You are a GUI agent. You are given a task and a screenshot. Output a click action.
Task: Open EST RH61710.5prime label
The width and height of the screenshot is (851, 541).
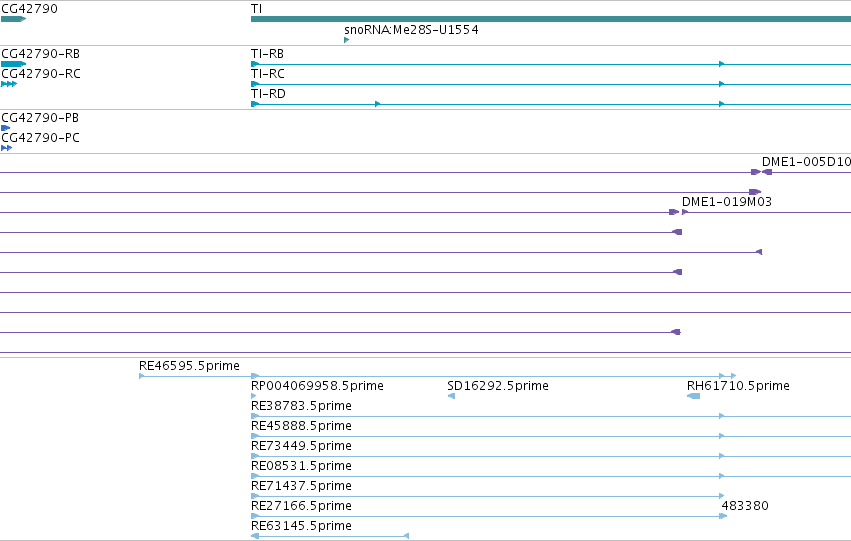738,386
